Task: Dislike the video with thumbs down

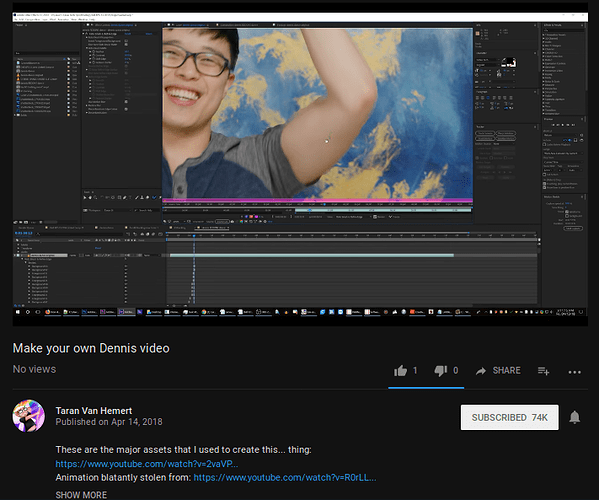Action: pos(440,371)
